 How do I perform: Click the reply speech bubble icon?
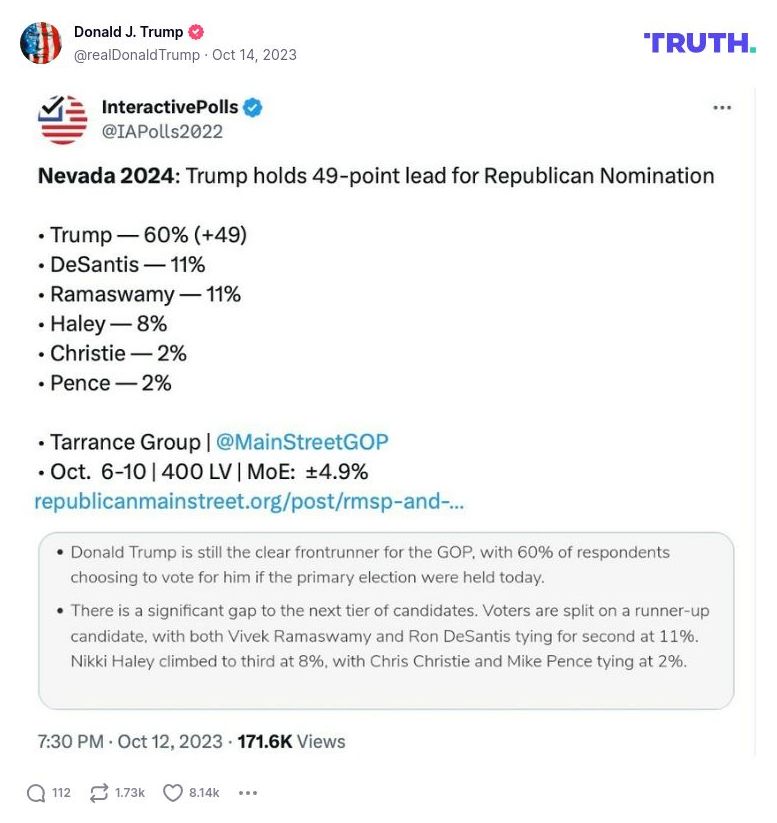click(36, 793)
